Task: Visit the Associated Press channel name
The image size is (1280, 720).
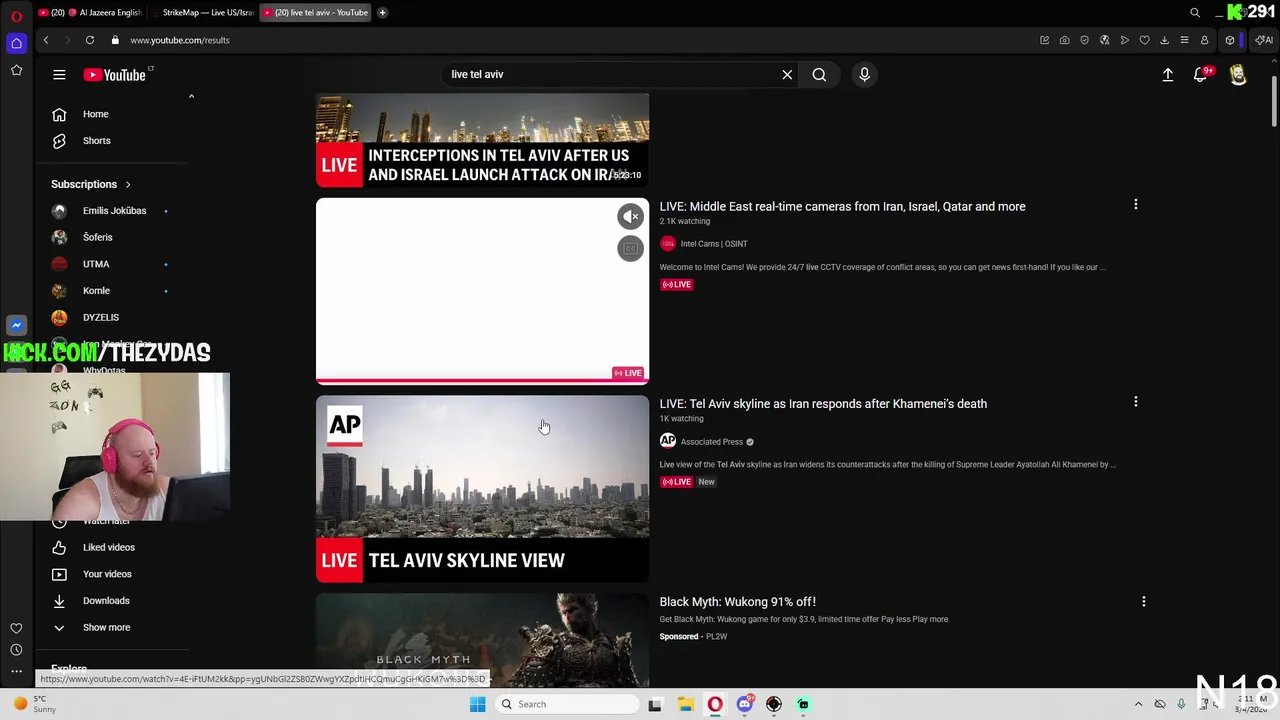Action: point(711,442)
